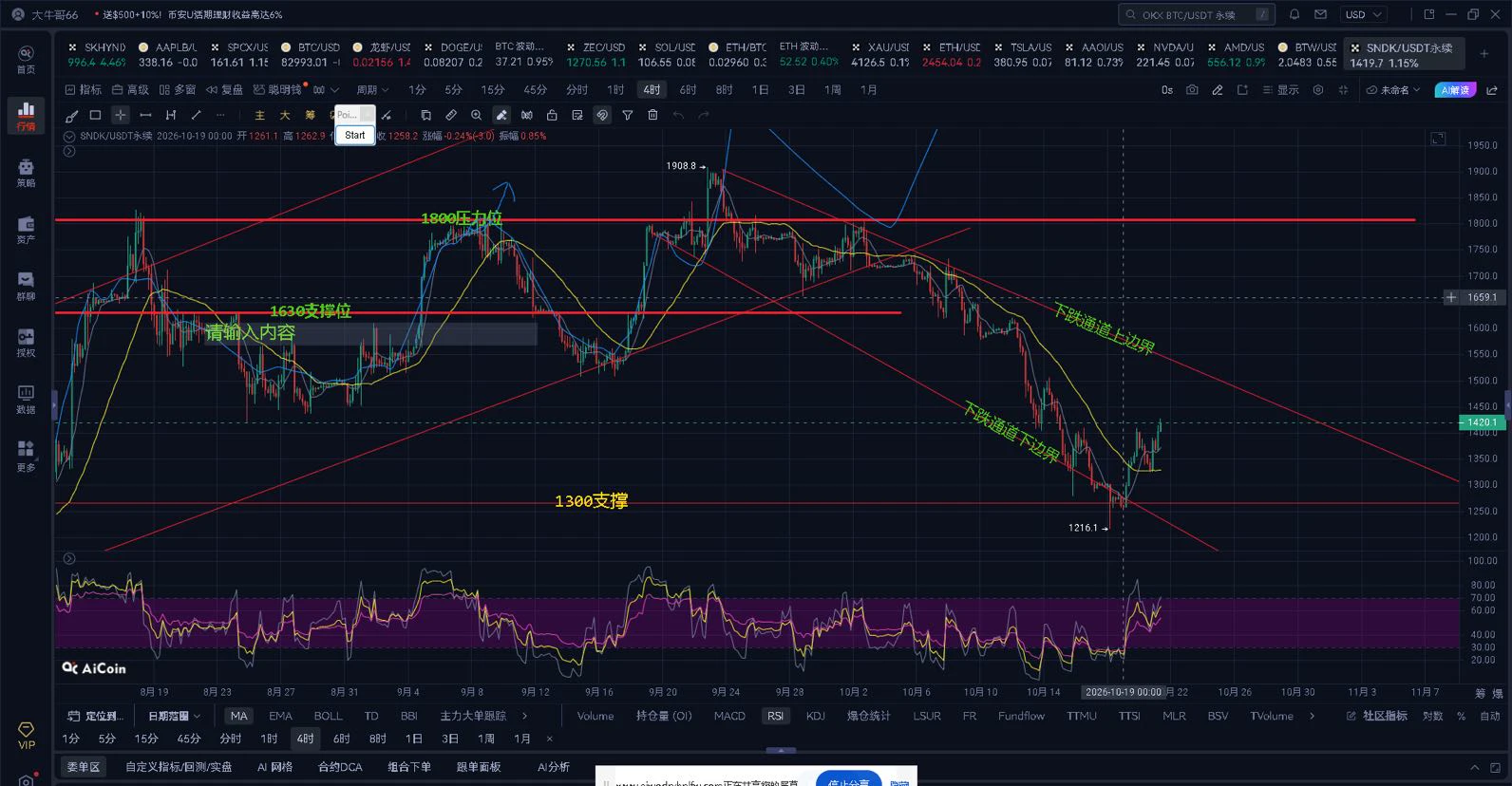Viewport: 1512px width, 786px height.
Task: Delete drawings with trash can icon
Action: click(x=652, y=115)
